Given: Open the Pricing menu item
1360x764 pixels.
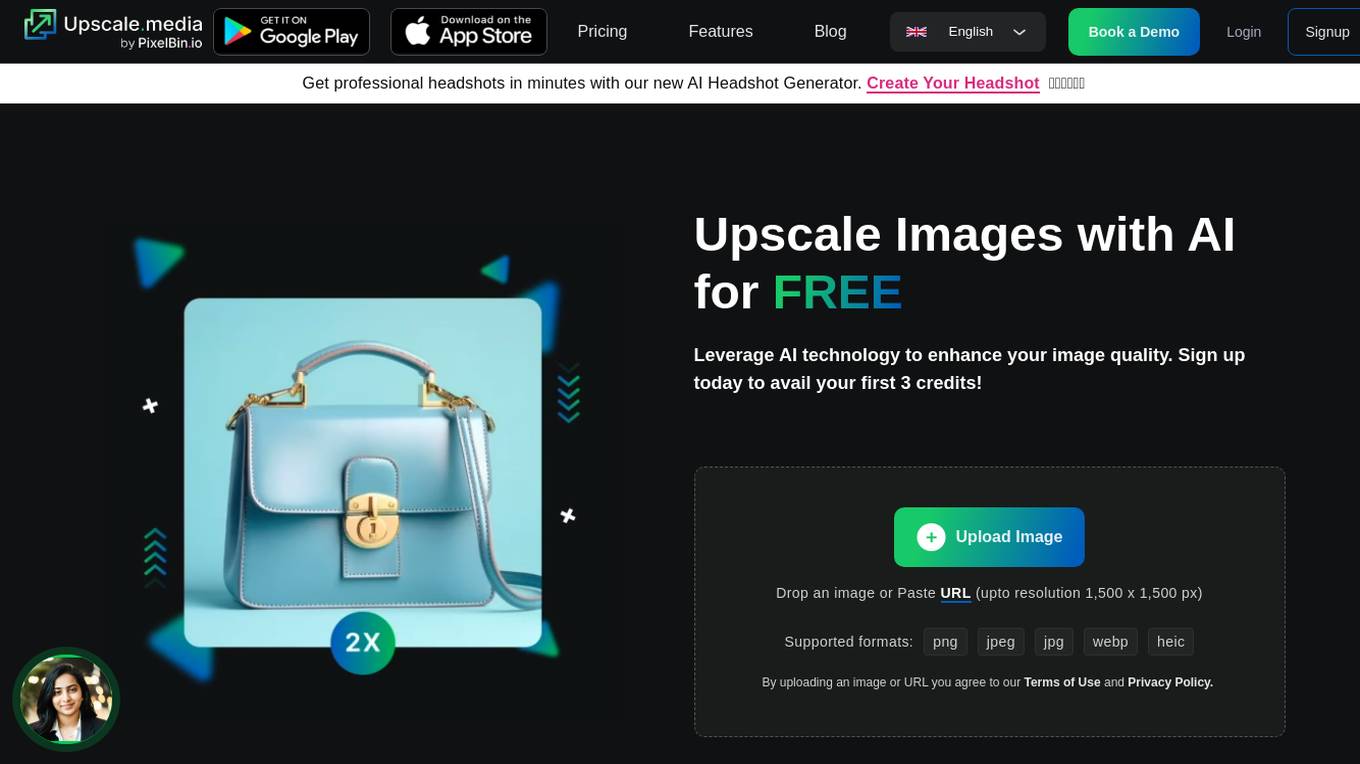Looking at the screenshot, I should click(x=602, y=32).
